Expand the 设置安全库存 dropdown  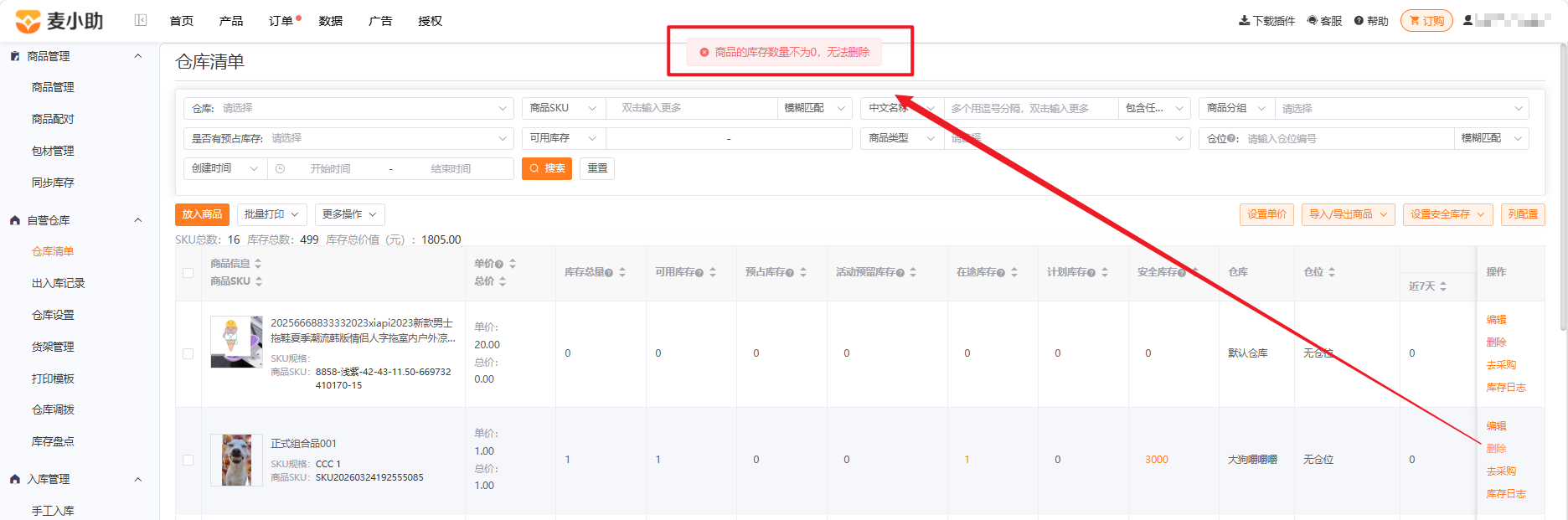coord(1448,214)
